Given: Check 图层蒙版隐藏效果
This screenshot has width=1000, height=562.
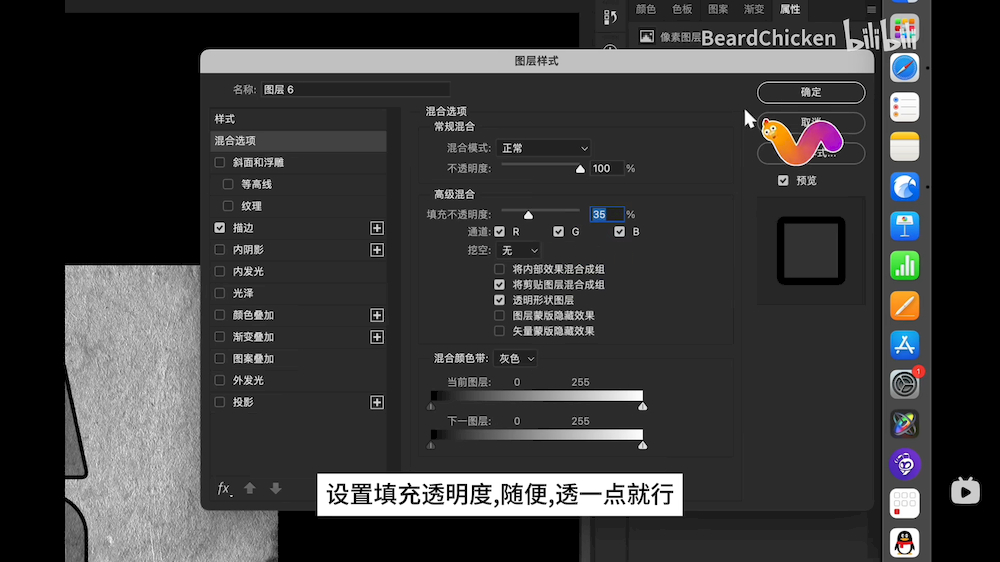Looking at the screenshot, I should pos(499,316).
